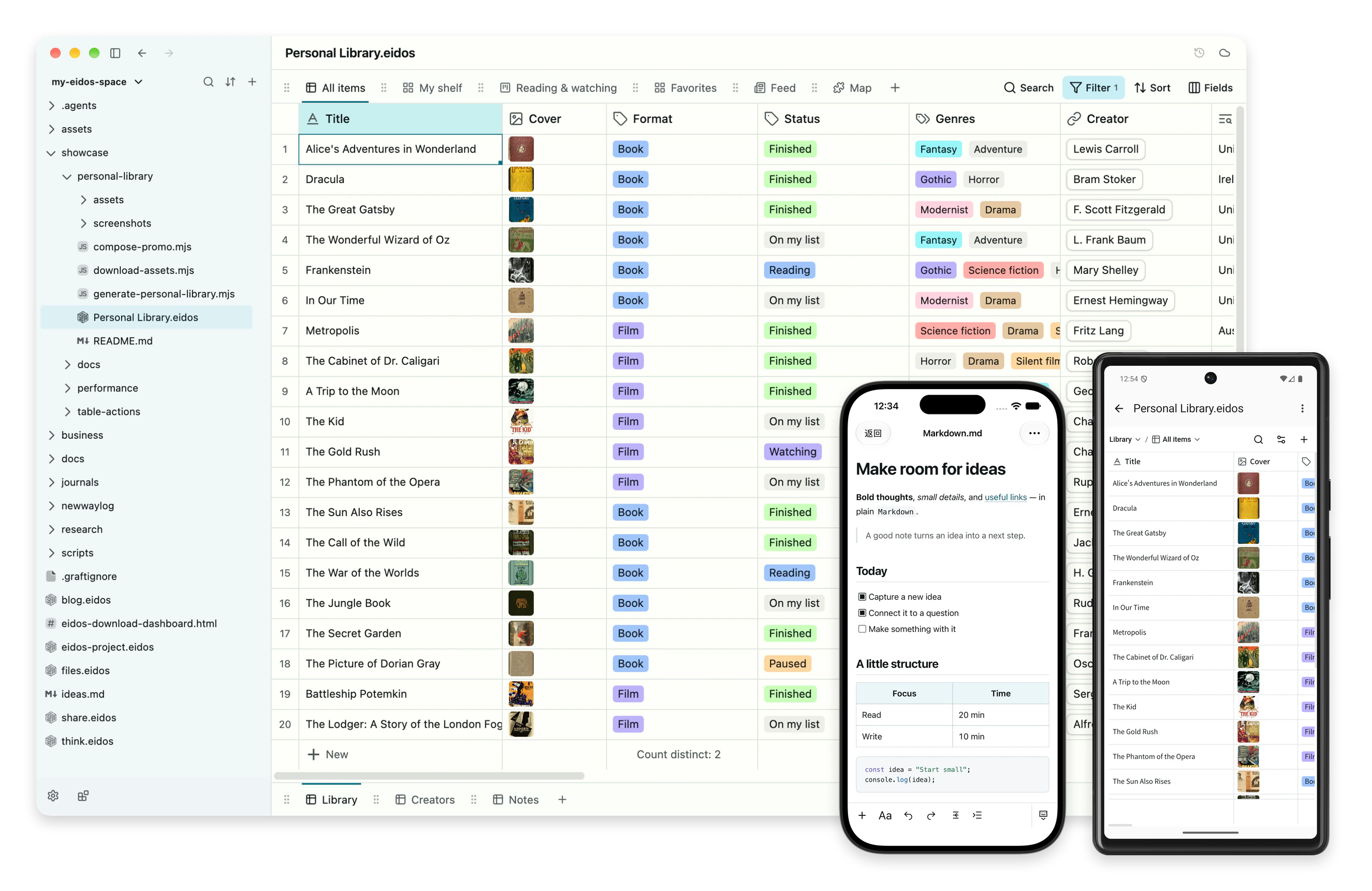Screen dimensions: 1372x891
Task: Click the Search button in toolbar
Action: coord(1028,88)
